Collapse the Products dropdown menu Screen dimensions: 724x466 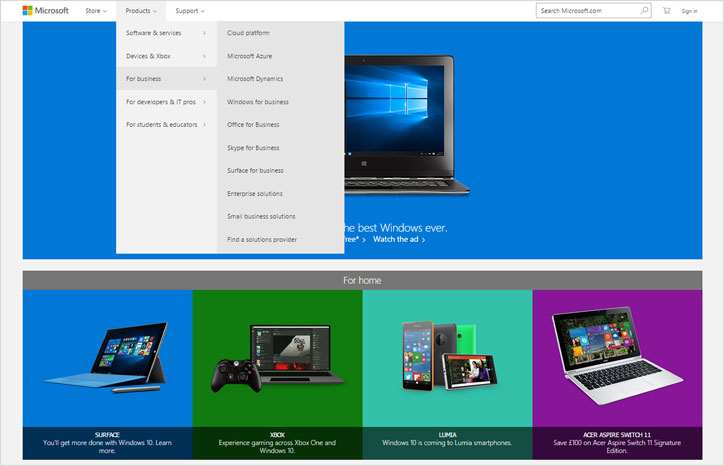pos(141,11)
